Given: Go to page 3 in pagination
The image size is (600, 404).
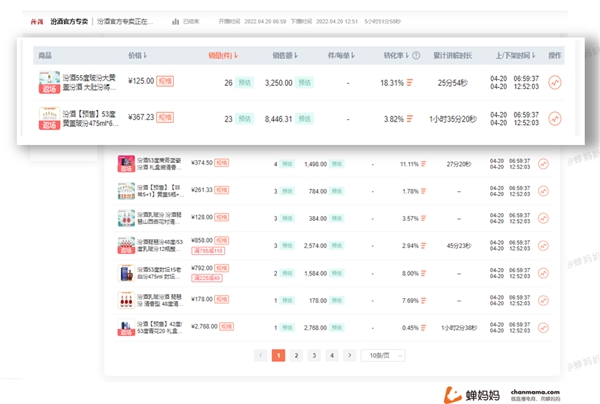Looking at the screenshot, I should 314,355.
